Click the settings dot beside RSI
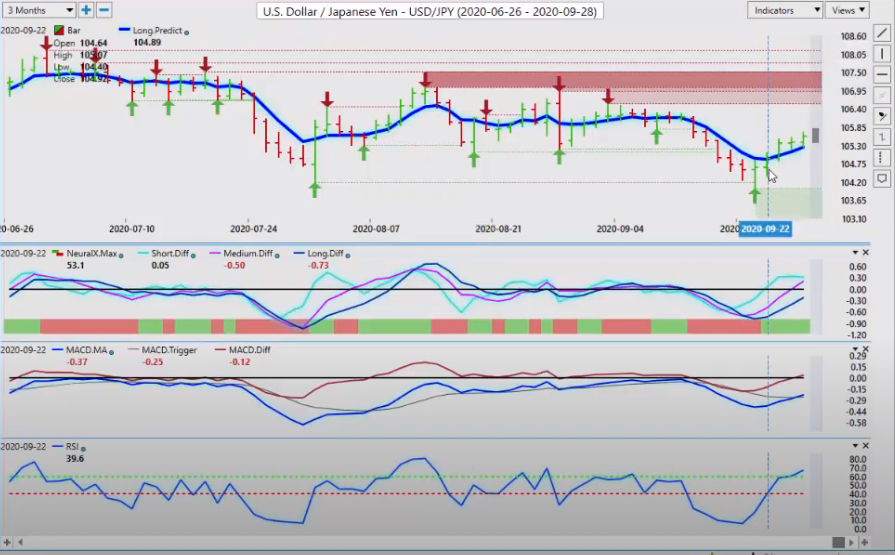Viewport: 895px width, 555px height. coord(83,449)
